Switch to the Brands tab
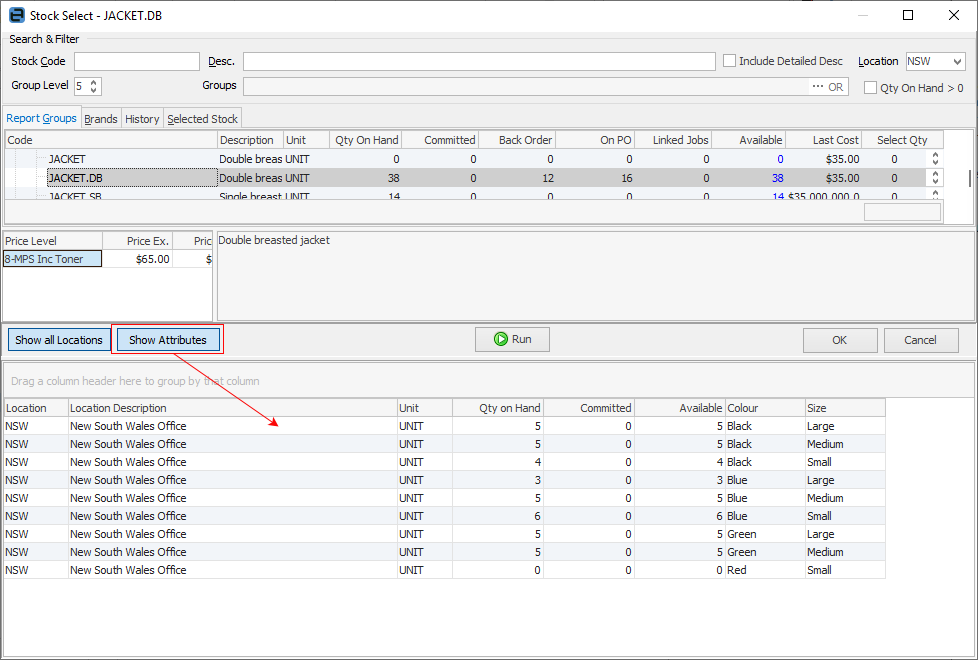 (101, 119)
